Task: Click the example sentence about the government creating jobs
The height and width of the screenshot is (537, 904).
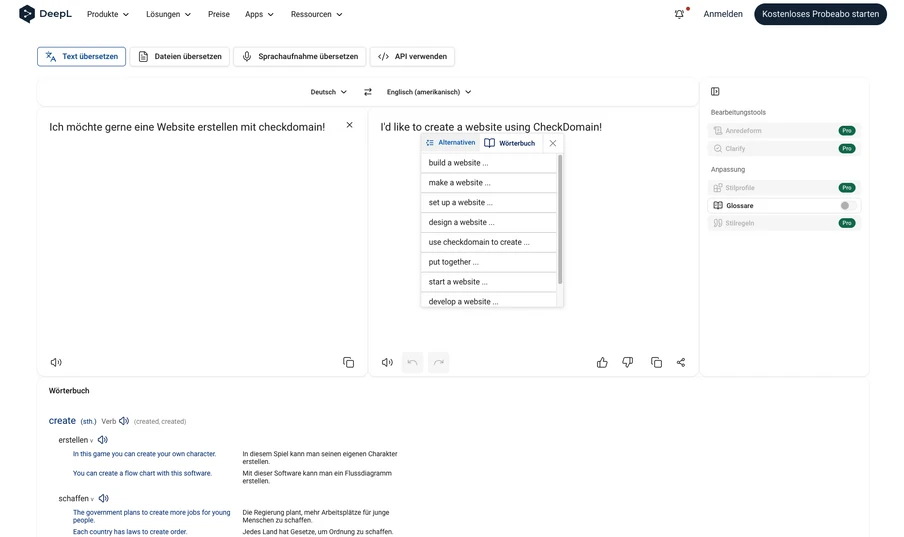Action: point(151,516)
